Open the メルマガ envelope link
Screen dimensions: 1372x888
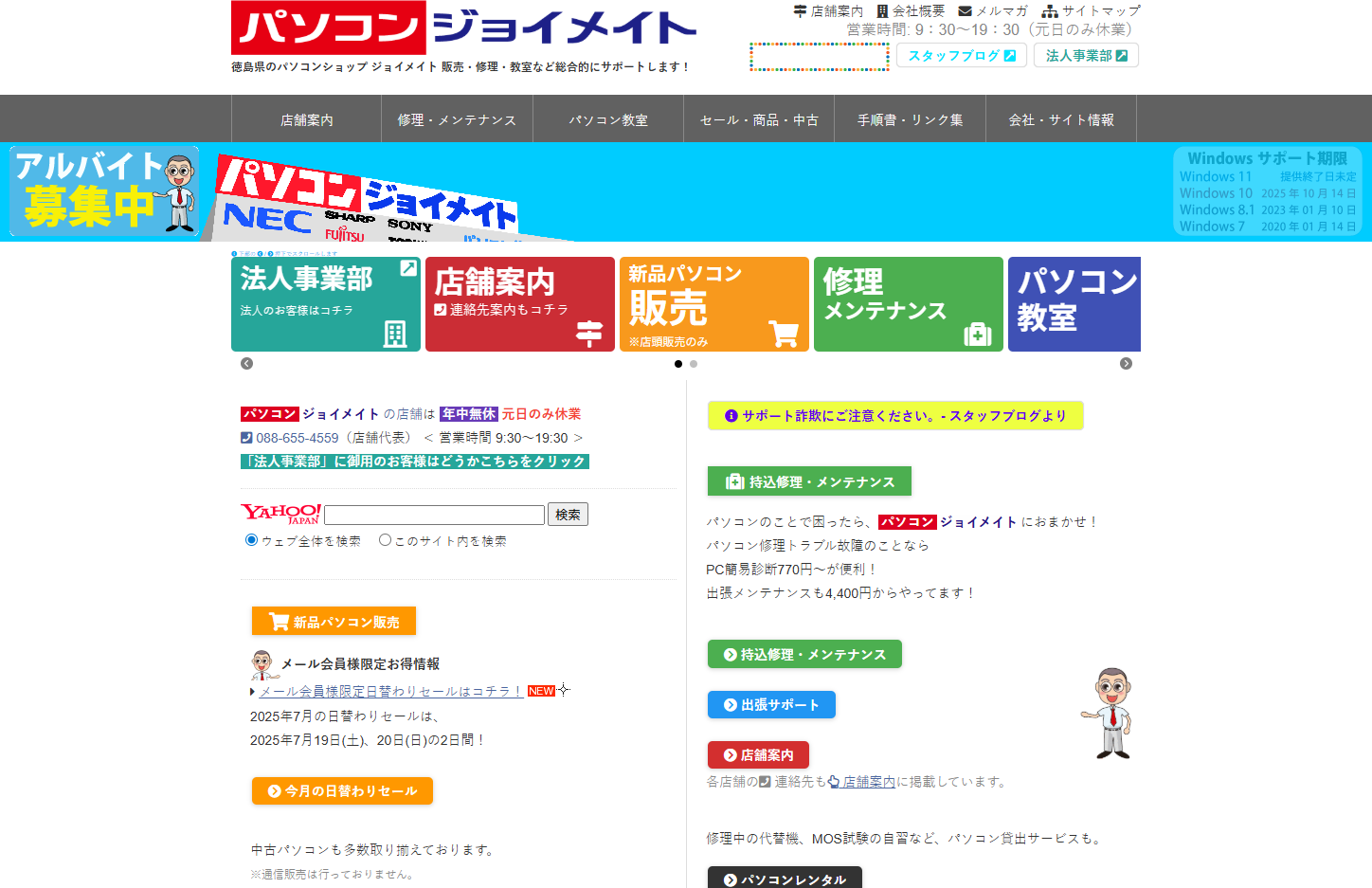tap(993, 11)
